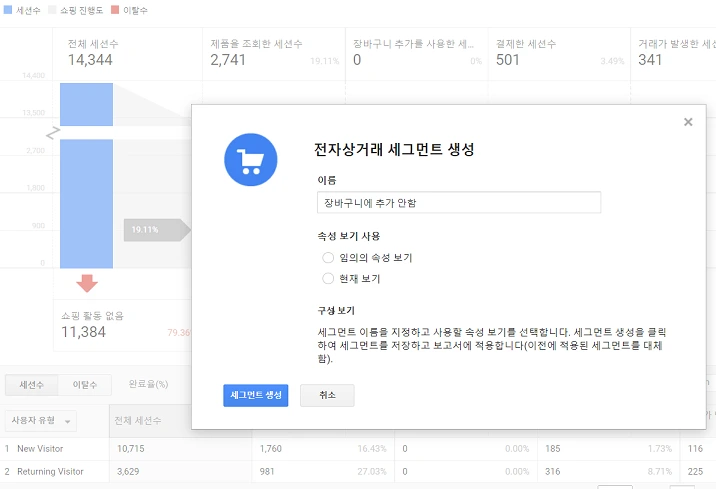This screenshot has width=716, height=489.
Task: Click the 쇼핑 활동 없음 value 11,384
Action: 84,332
